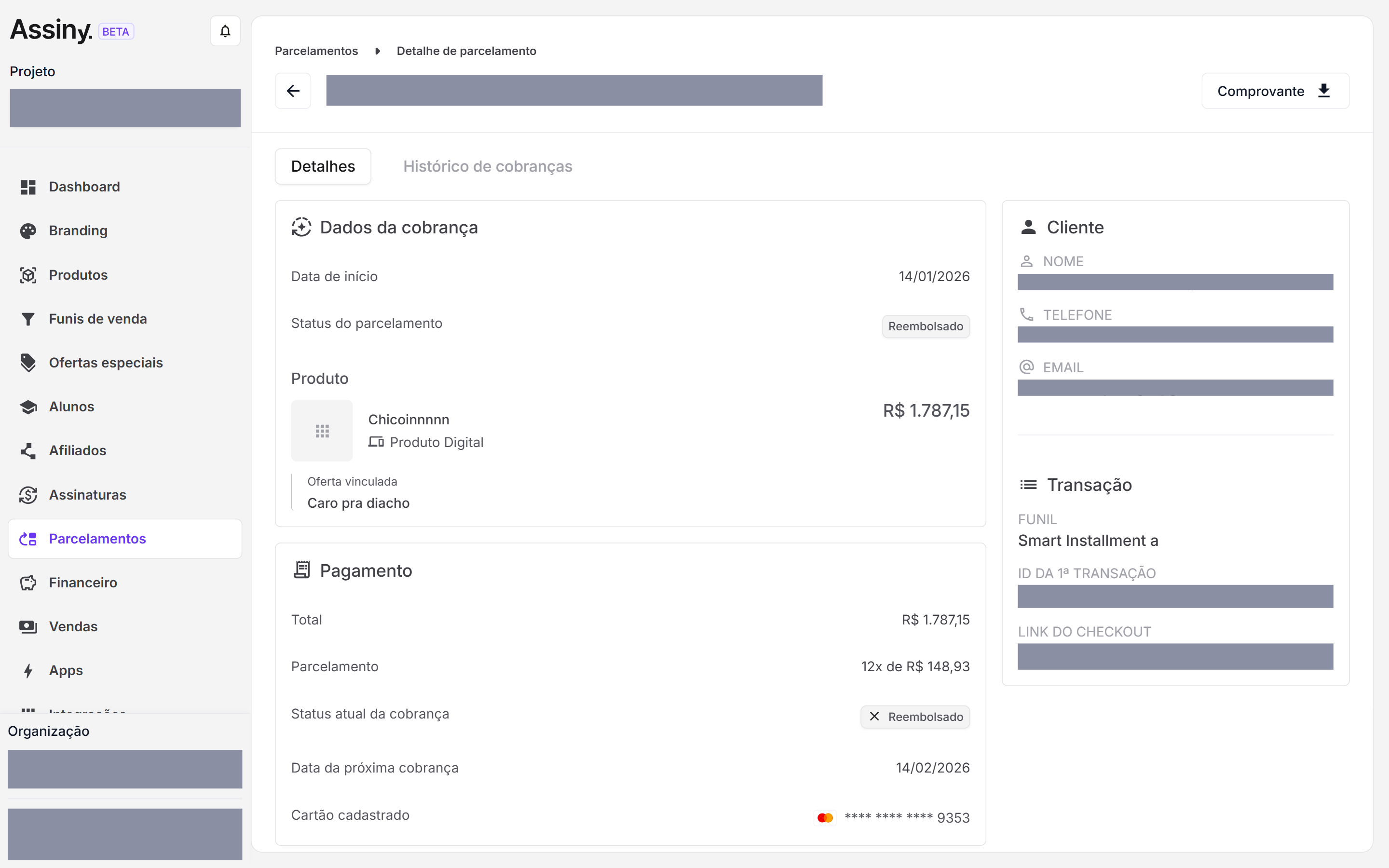
Task: Click the back arrow button
Action: point(293,91)
